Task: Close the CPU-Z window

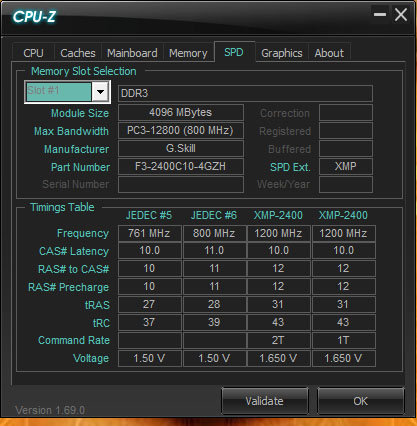Action: pos(401,15)
